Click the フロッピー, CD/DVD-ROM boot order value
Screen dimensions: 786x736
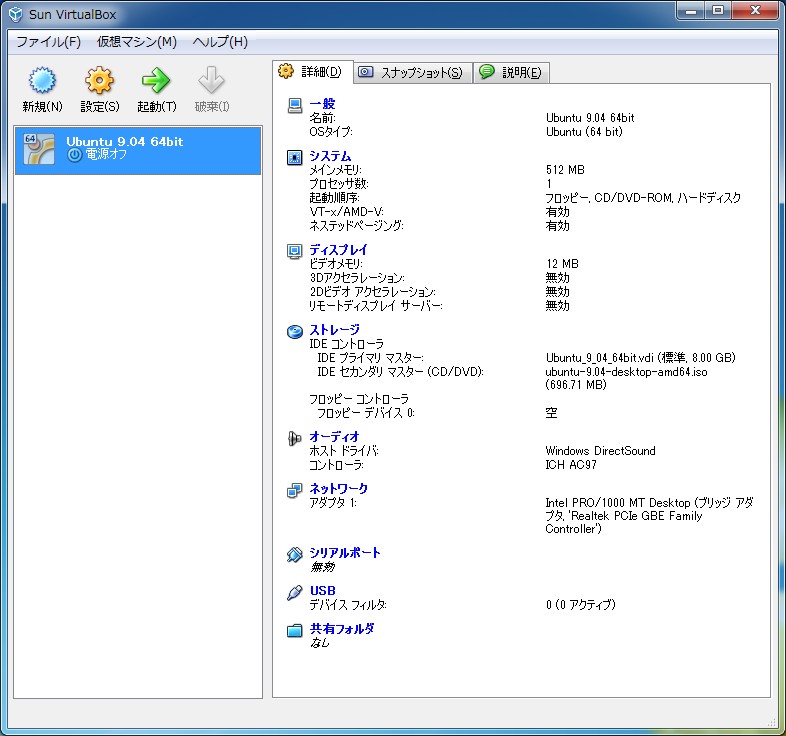(643, 198)
